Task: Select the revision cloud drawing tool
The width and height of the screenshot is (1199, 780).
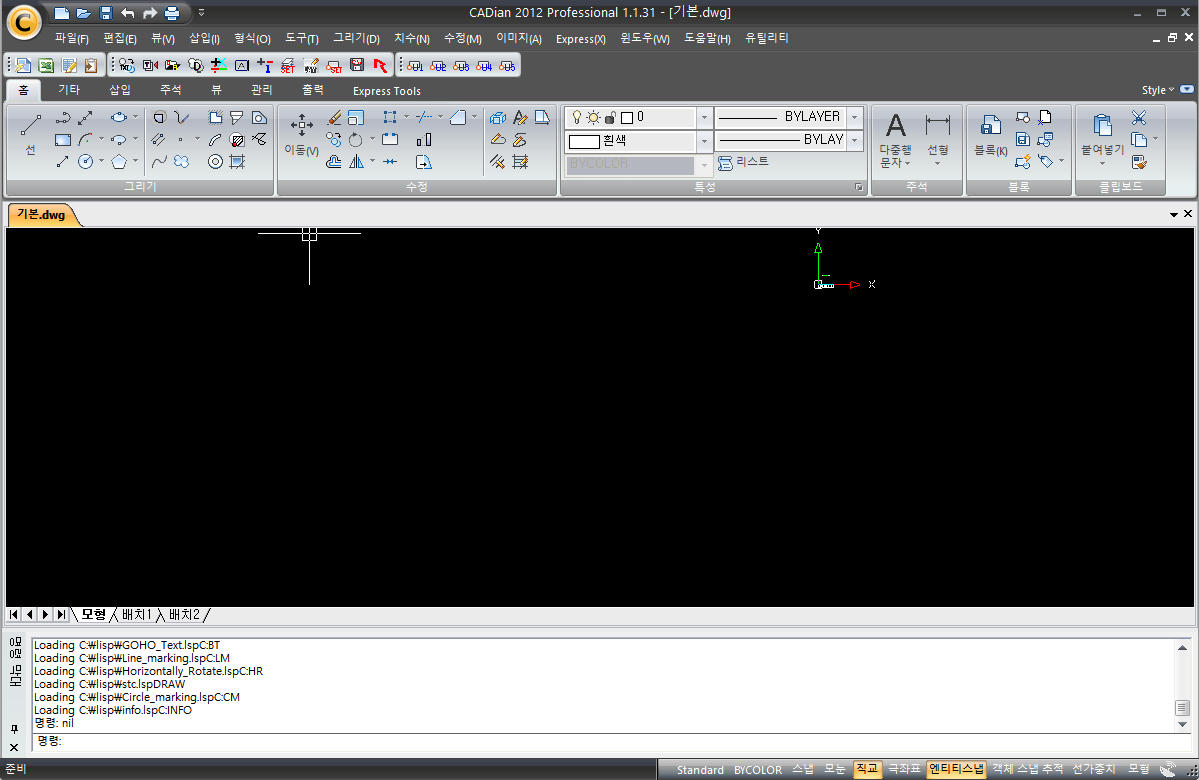Action: (182, 161)
